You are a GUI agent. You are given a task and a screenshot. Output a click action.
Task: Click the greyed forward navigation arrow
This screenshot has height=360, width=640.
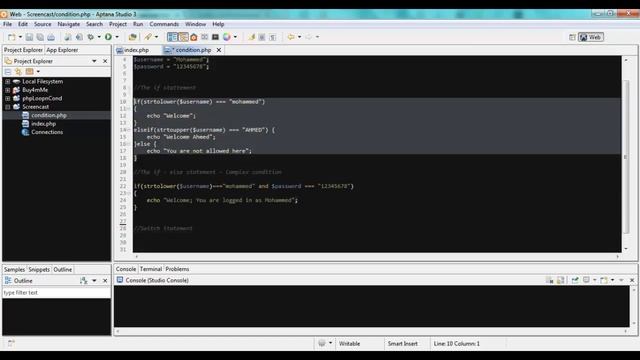tap(309, 37)
